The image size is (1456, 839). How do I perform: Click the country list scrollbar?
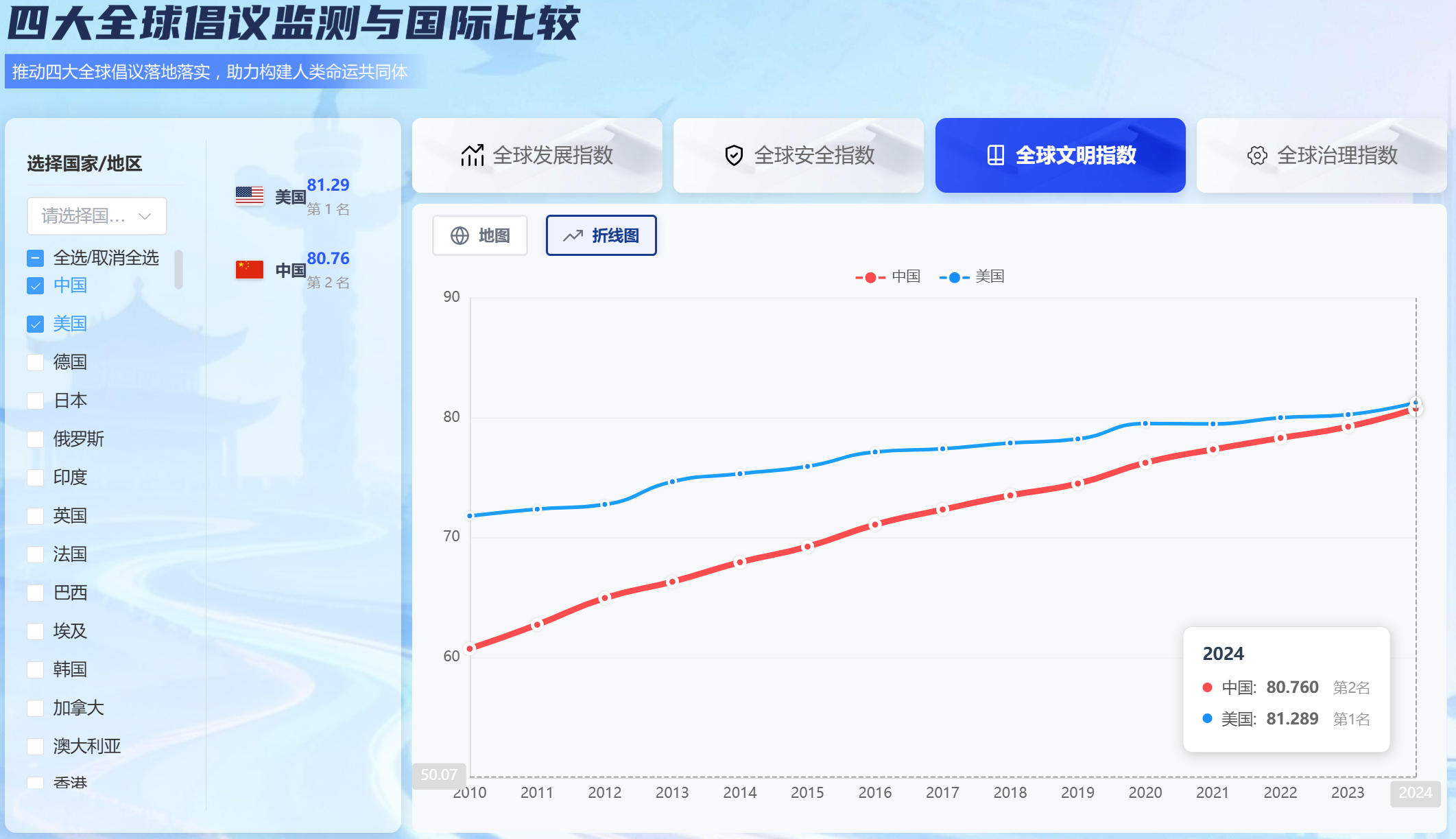tap(179, 270)
